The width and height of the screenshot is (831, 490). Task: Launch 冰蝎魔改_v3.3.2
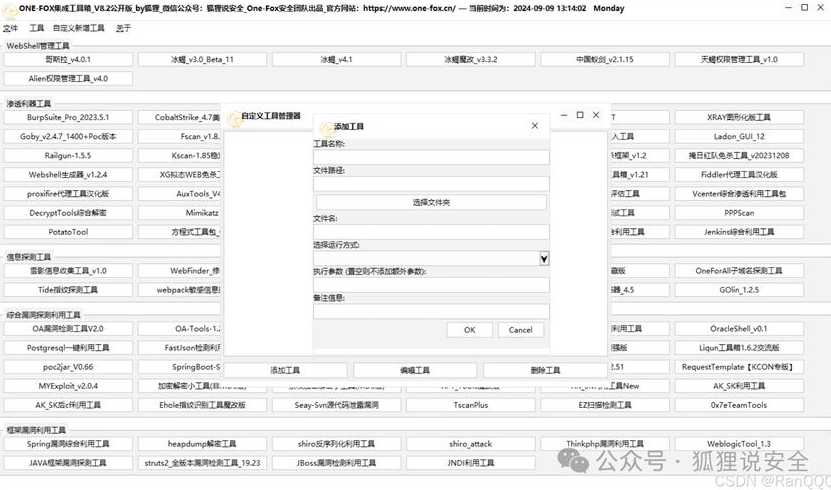click(471, 59)
